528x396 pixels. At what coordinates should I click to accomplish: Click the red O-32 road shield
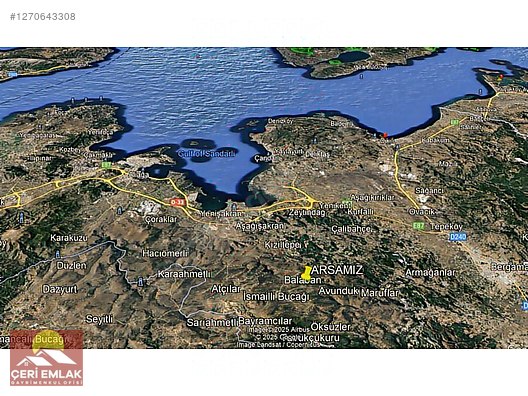click(177, 202)
